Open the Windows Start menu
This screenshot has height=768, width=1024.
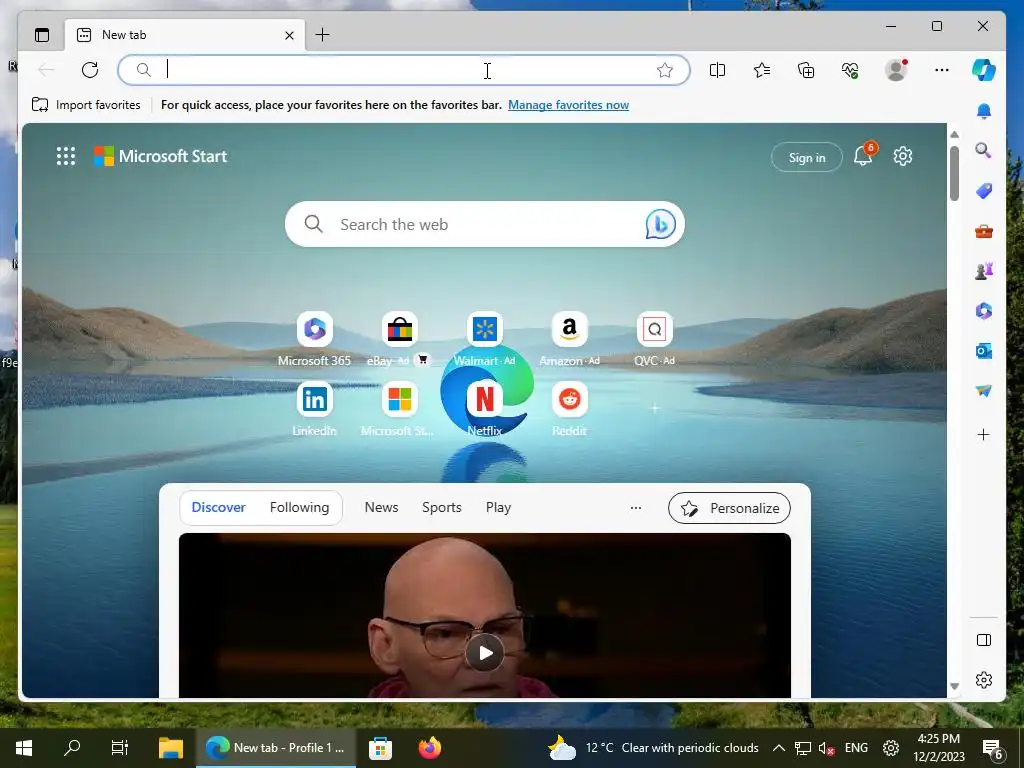pos(24,748)
